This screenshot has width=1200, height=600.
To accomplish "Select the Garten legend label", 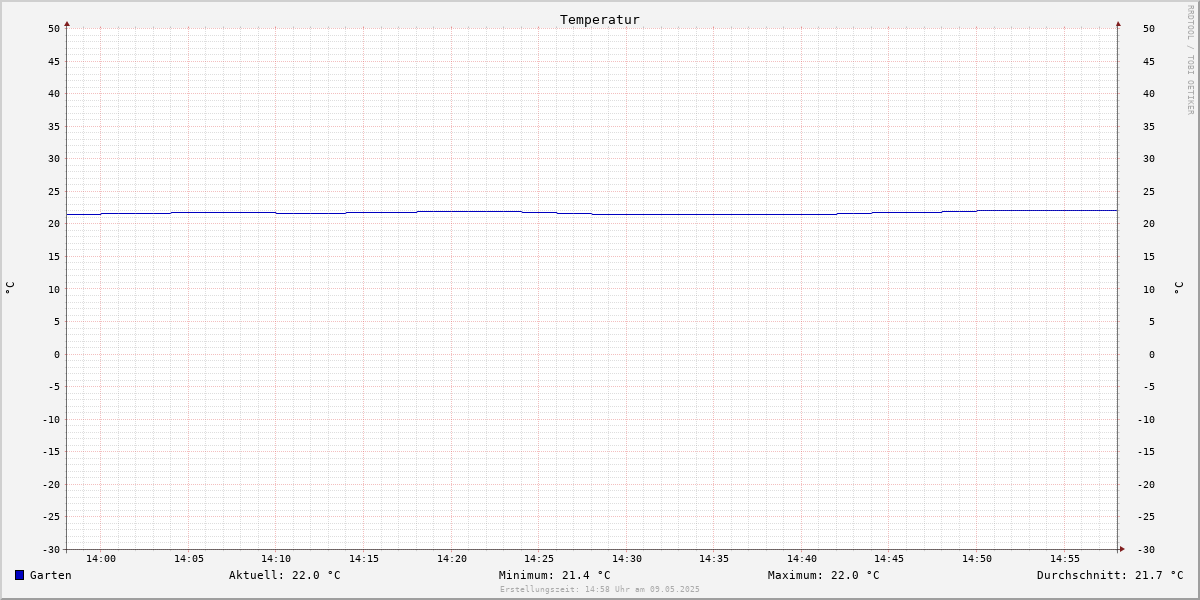I will pyautogui.click(x=51, y=575).
